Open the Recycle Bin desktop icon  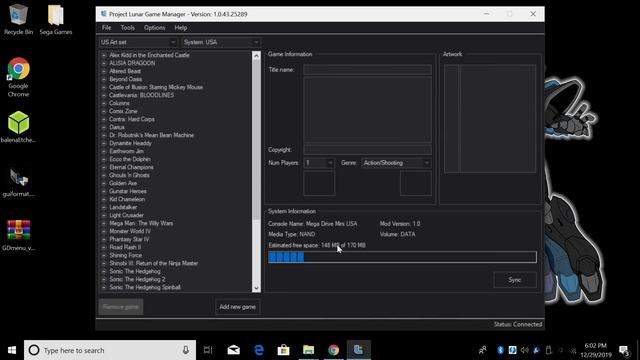18,19
